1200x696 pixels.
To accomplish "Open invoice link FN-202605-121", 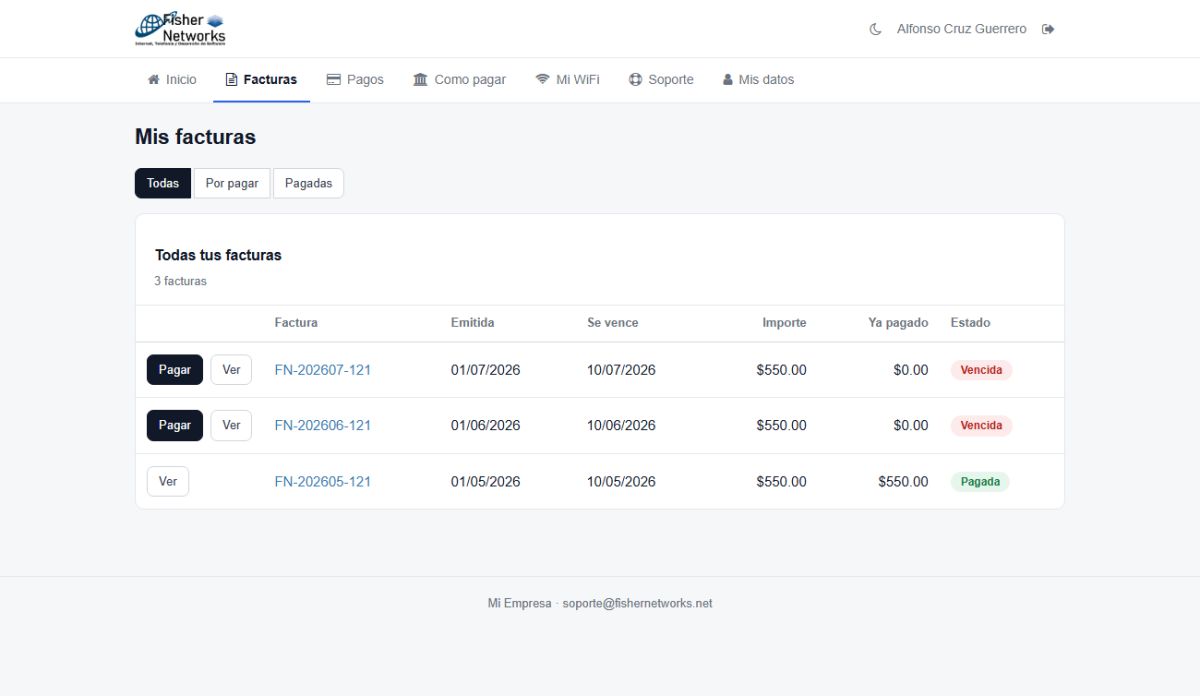I will (323, 481).
